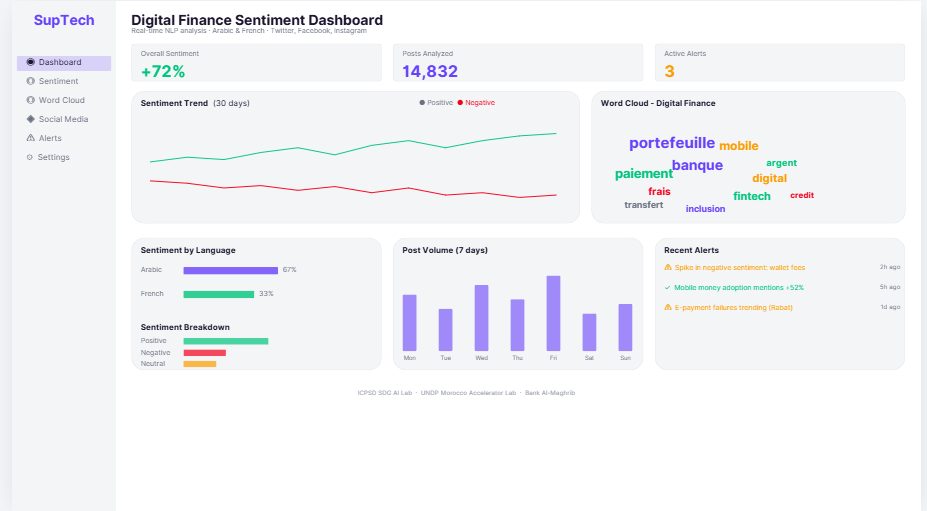
Task: Open E-payment failures trending alert
Action: pyautogui.click(x=733, y=308)
